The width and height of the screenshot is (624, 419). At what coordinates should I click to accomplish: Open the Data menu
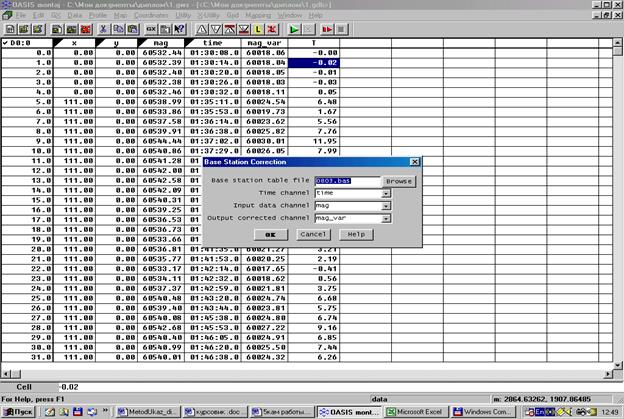pos(75,17)
